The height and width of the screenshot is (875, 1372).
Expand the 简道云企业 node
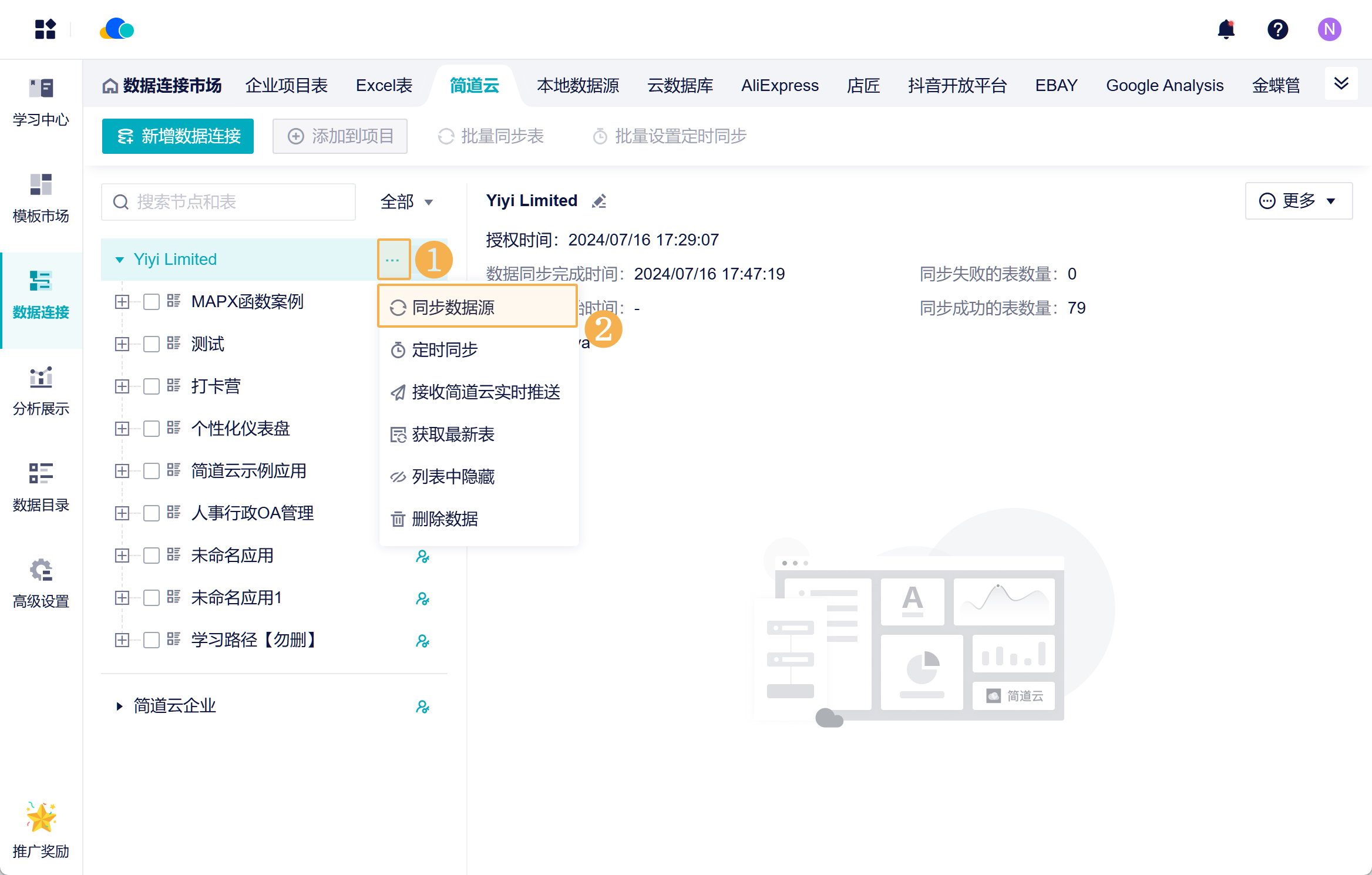pyautogui.click(x=119, y=706)
